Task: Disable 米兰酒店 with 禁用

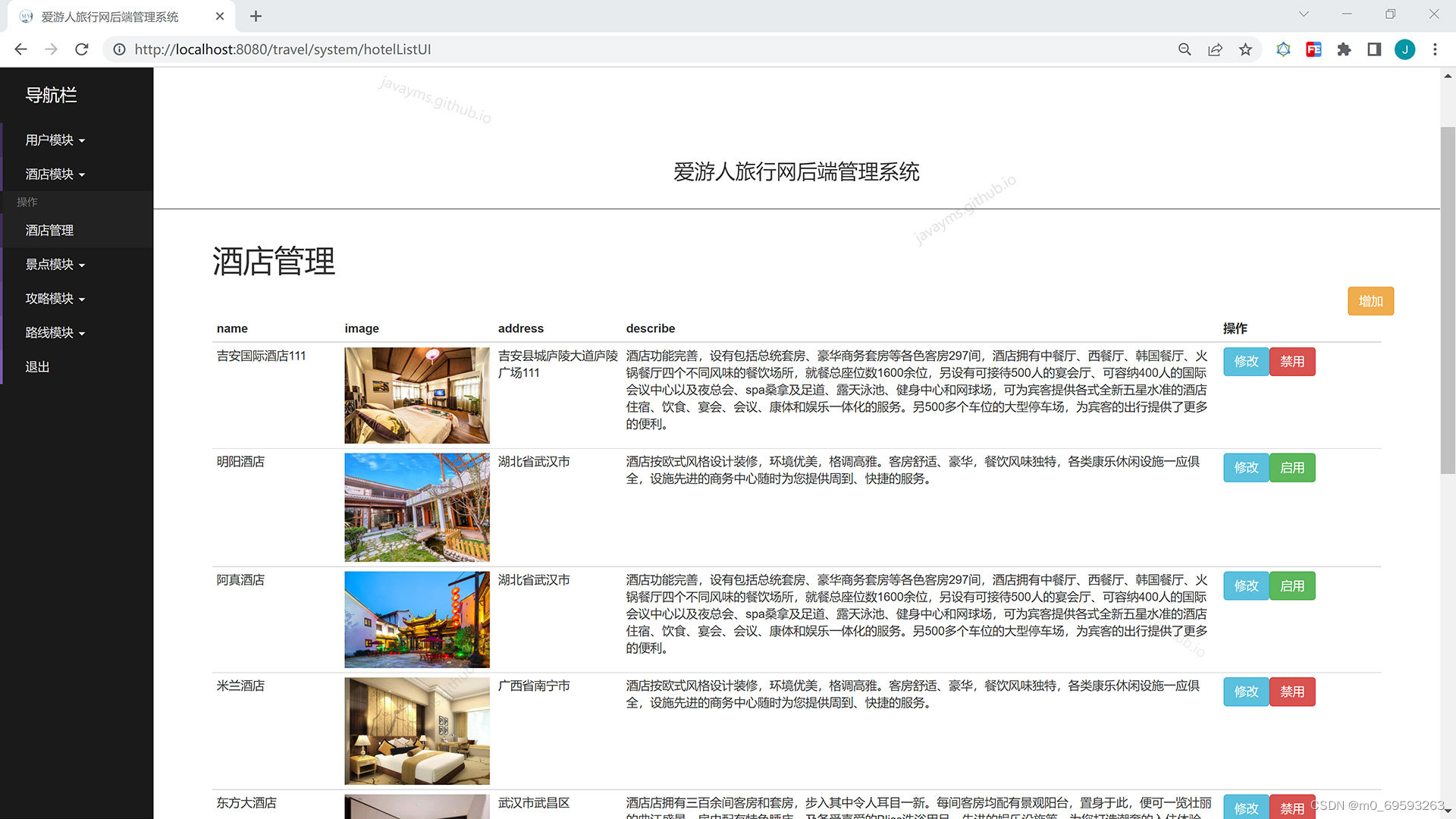Action: (x=1292, y=692)
